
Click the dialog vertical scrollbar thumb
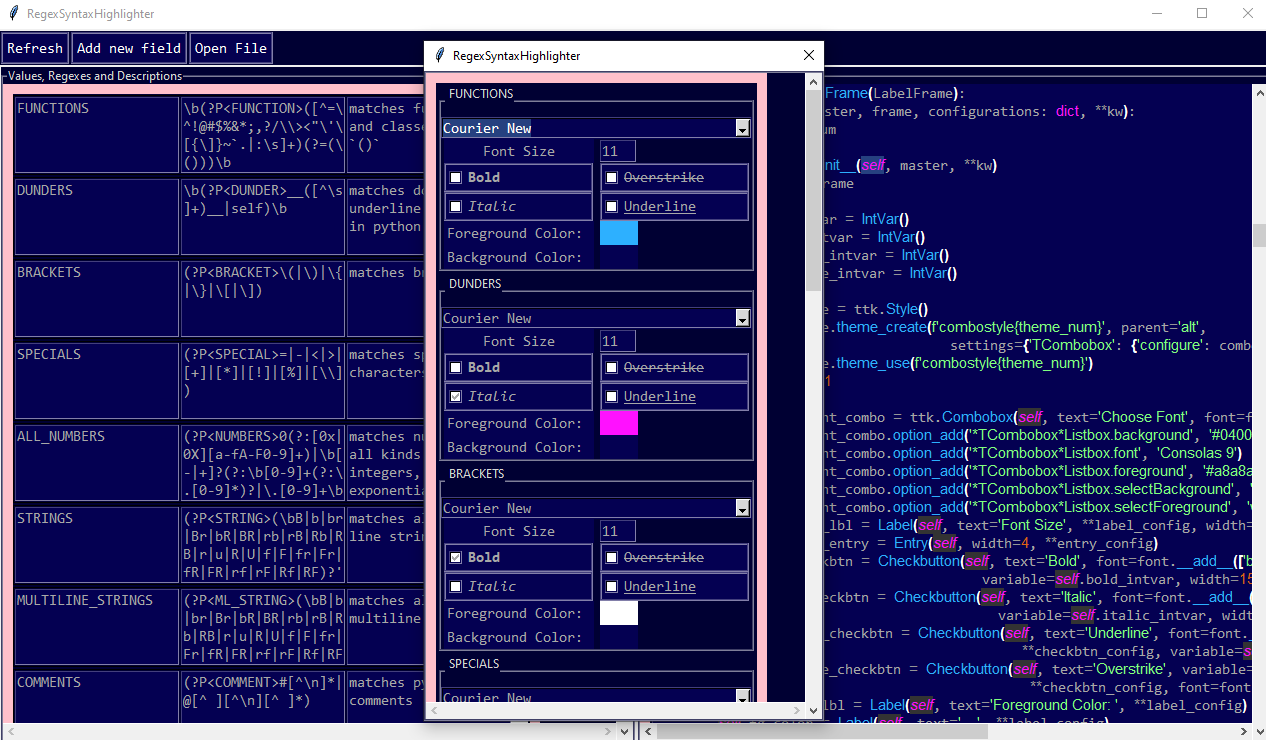(815, 190)
